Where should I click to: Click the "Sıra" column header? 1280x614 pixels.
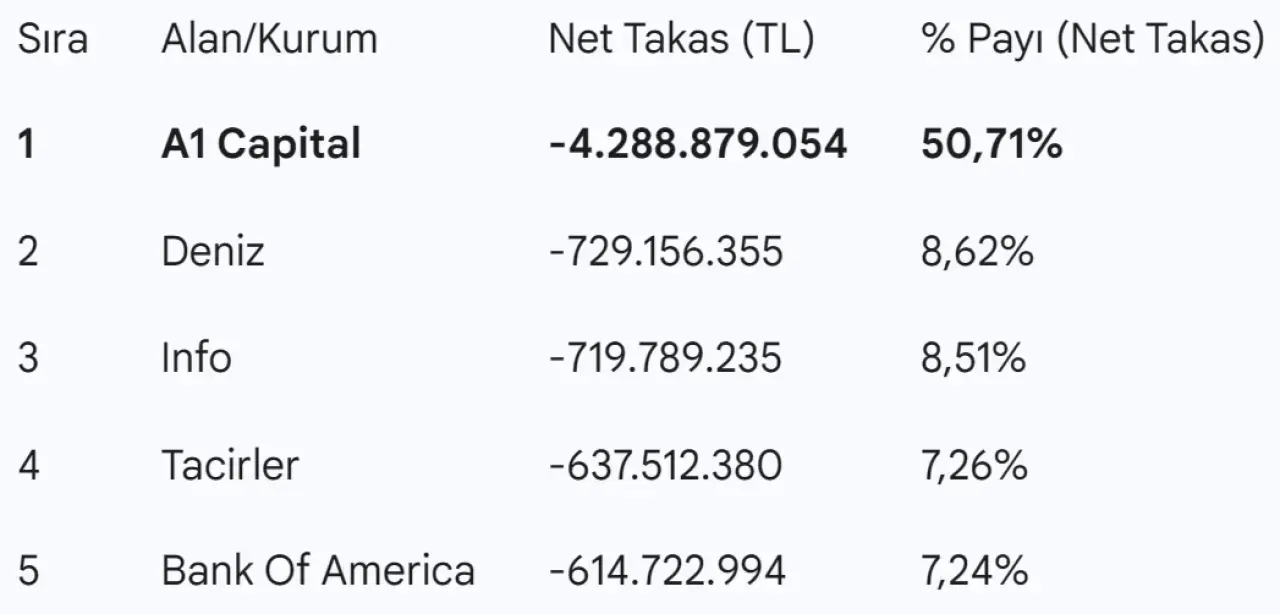[53, 40]
